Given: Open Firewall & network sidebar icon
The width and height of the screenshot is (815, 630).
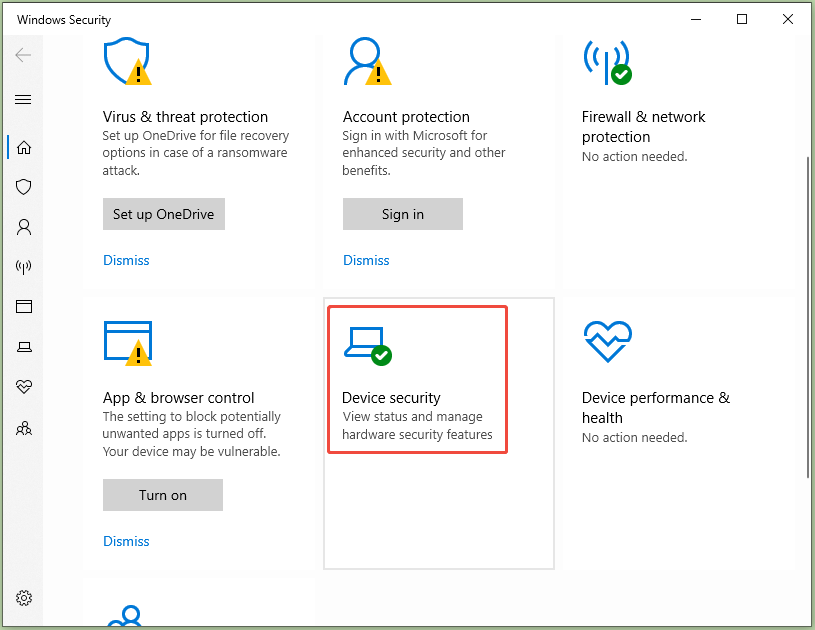Looking at the screenshot, I should (24, 267).
